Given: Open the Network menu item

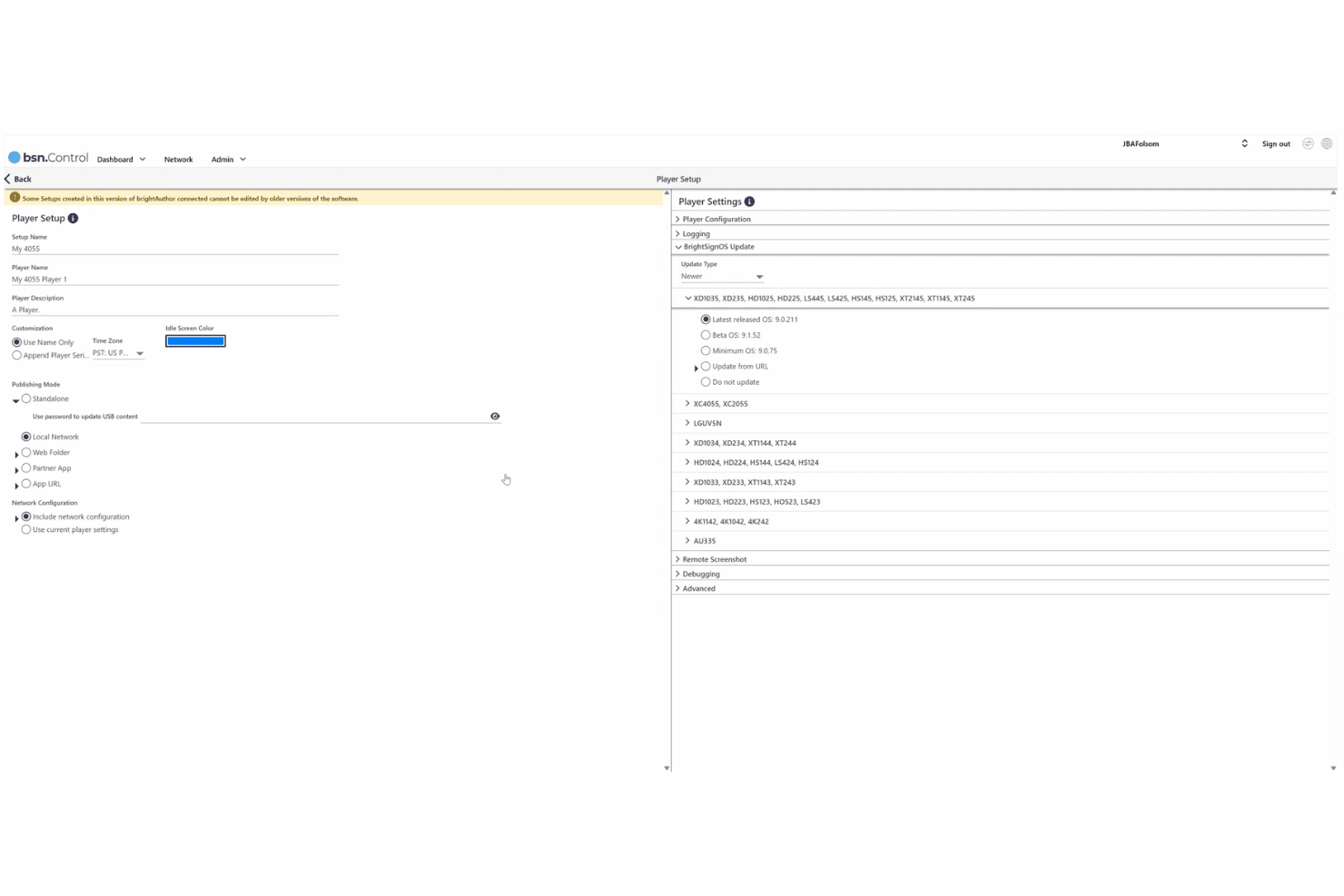Looking at the screenshot, I should tap(178, 159).
